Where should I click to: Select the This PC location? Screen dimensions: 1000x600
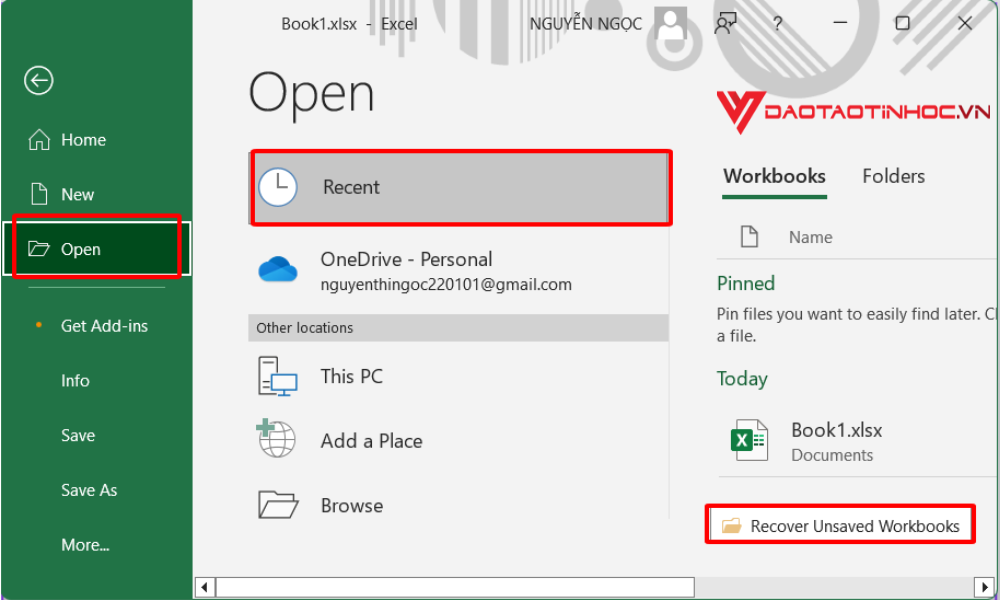click(458, 376)
